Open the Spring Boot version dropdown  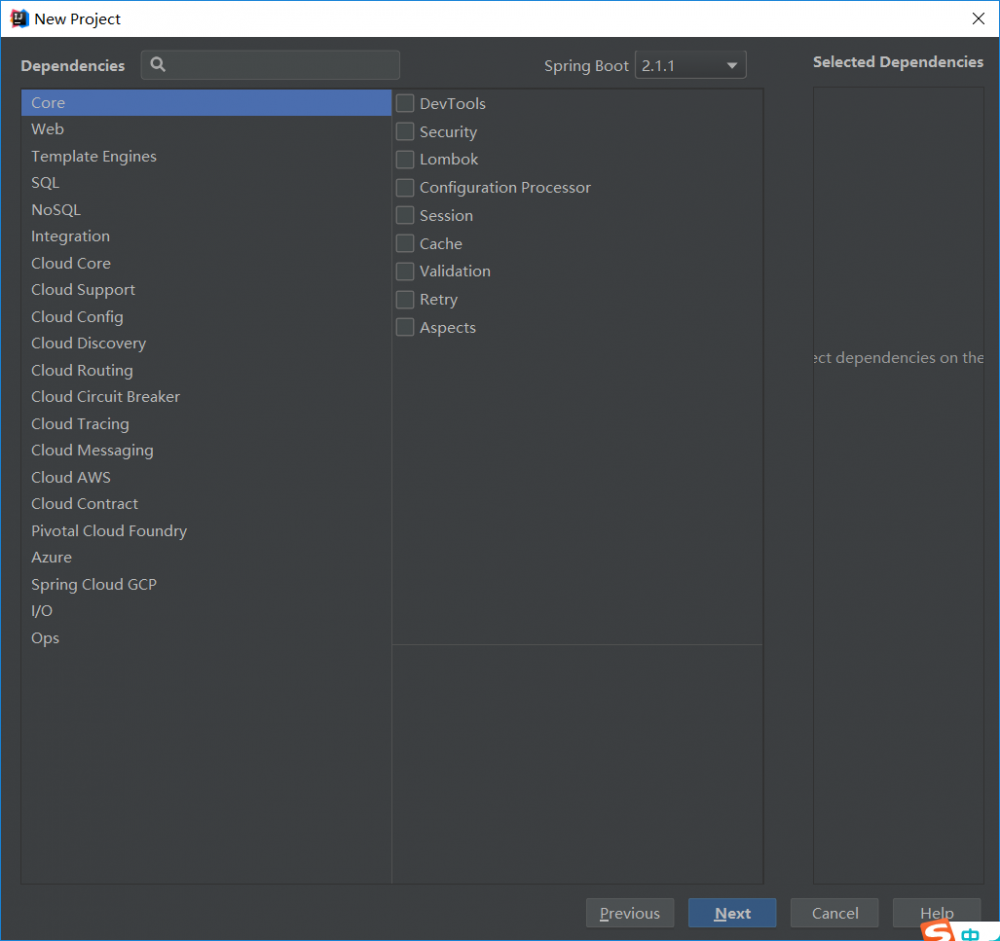691,65
